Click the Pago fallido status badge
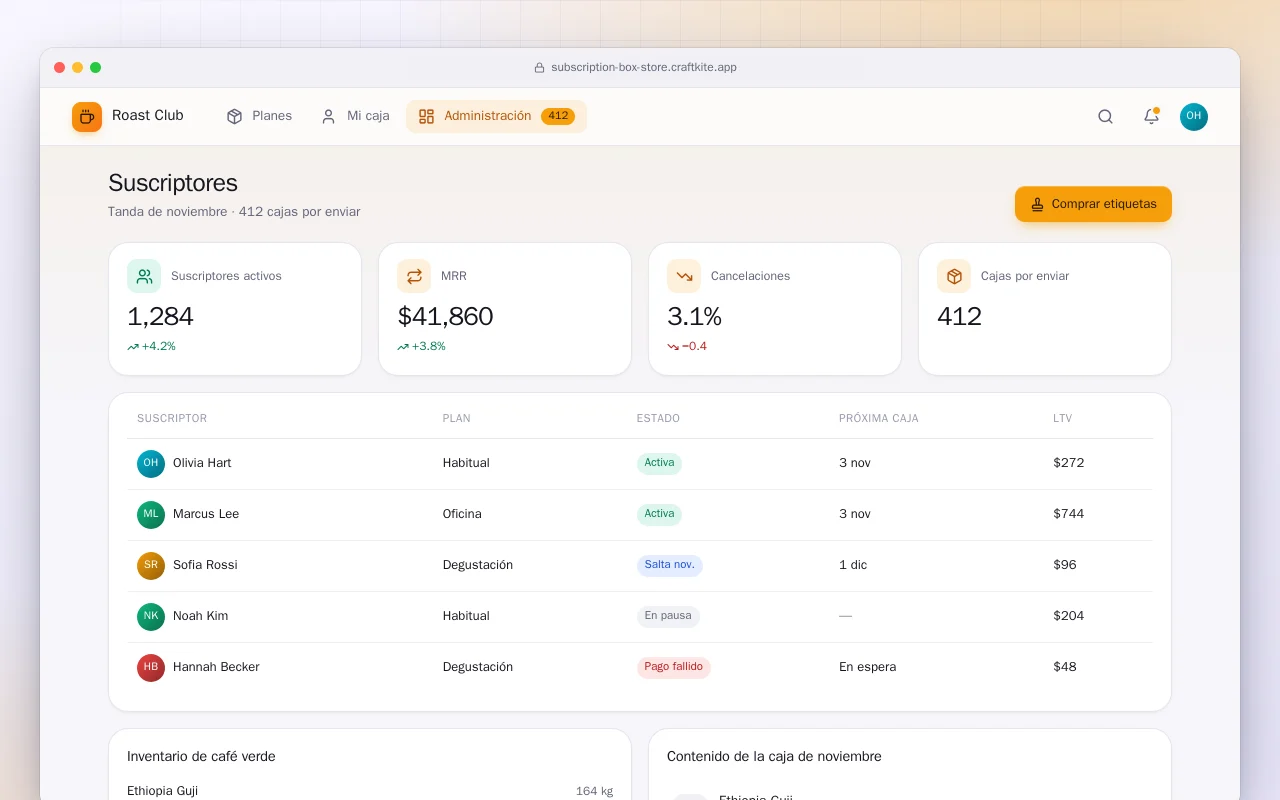 (674, 667)
